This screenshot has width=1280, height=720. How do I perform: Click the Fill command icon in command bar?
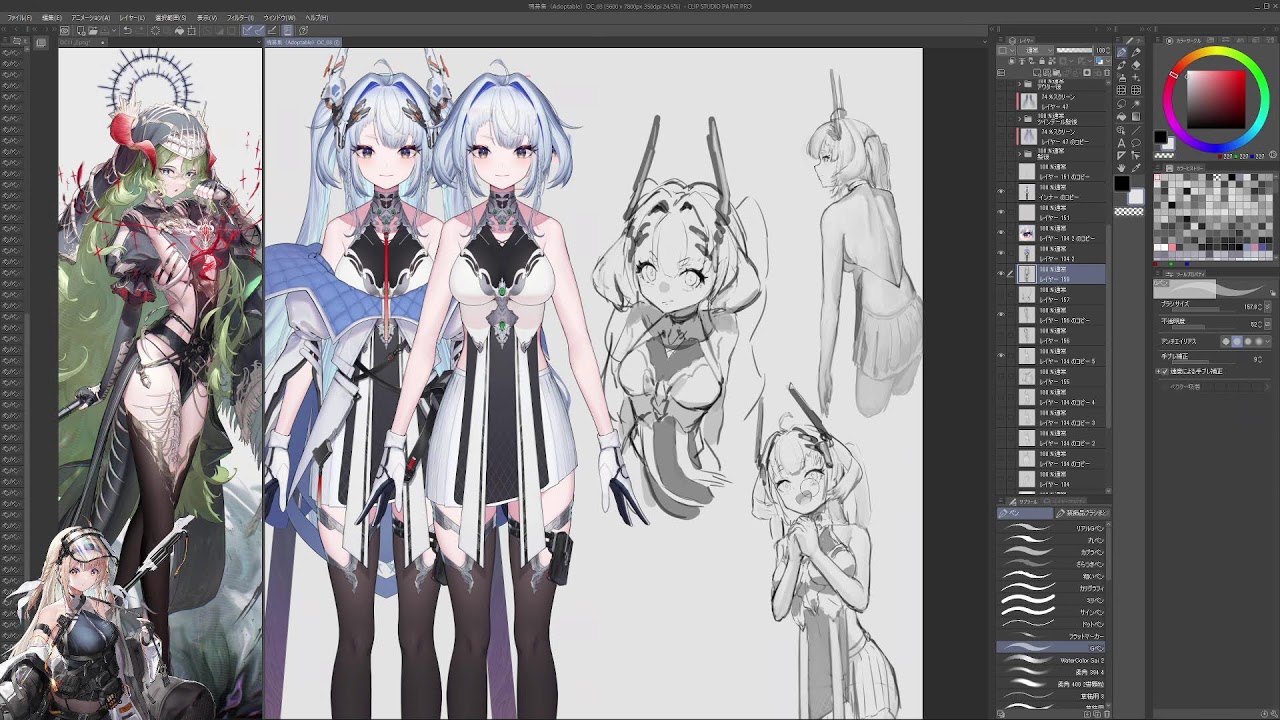[x=179, y=31]
